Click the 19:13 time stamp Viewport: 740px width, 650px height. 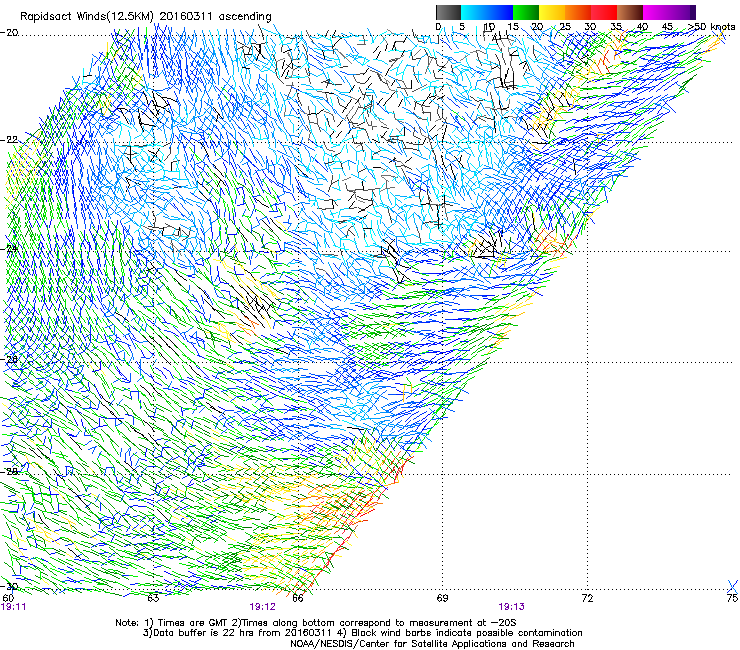(512, 607)
